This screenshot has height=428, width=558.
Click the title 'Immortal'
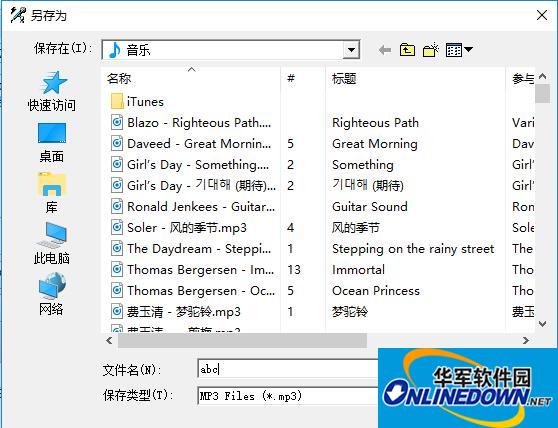[x=358, y=270]
